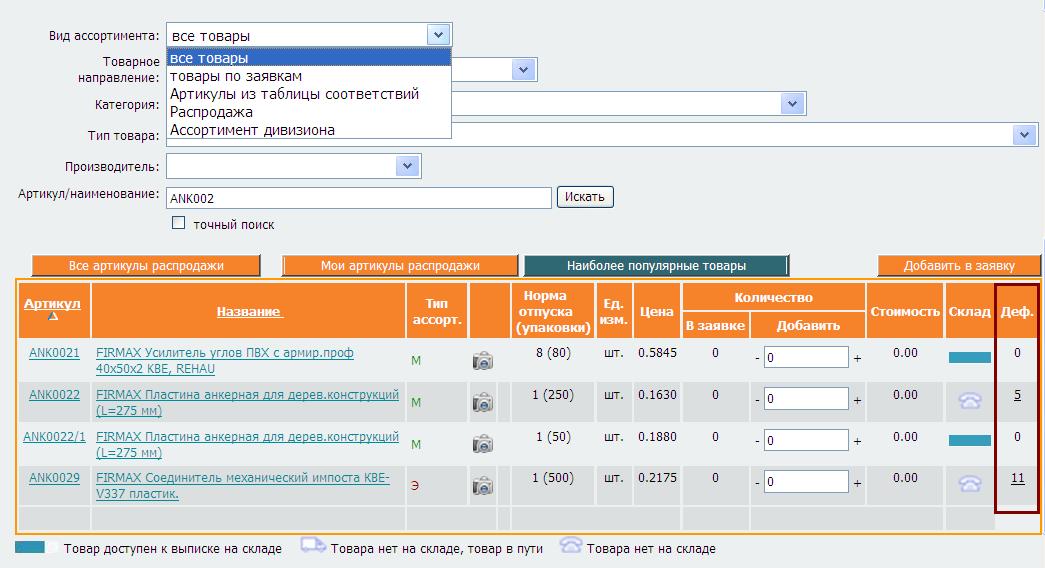The image size is (1045, 568).
Task: Click "Добавить в заявку" button
Action: pos(958,266)
